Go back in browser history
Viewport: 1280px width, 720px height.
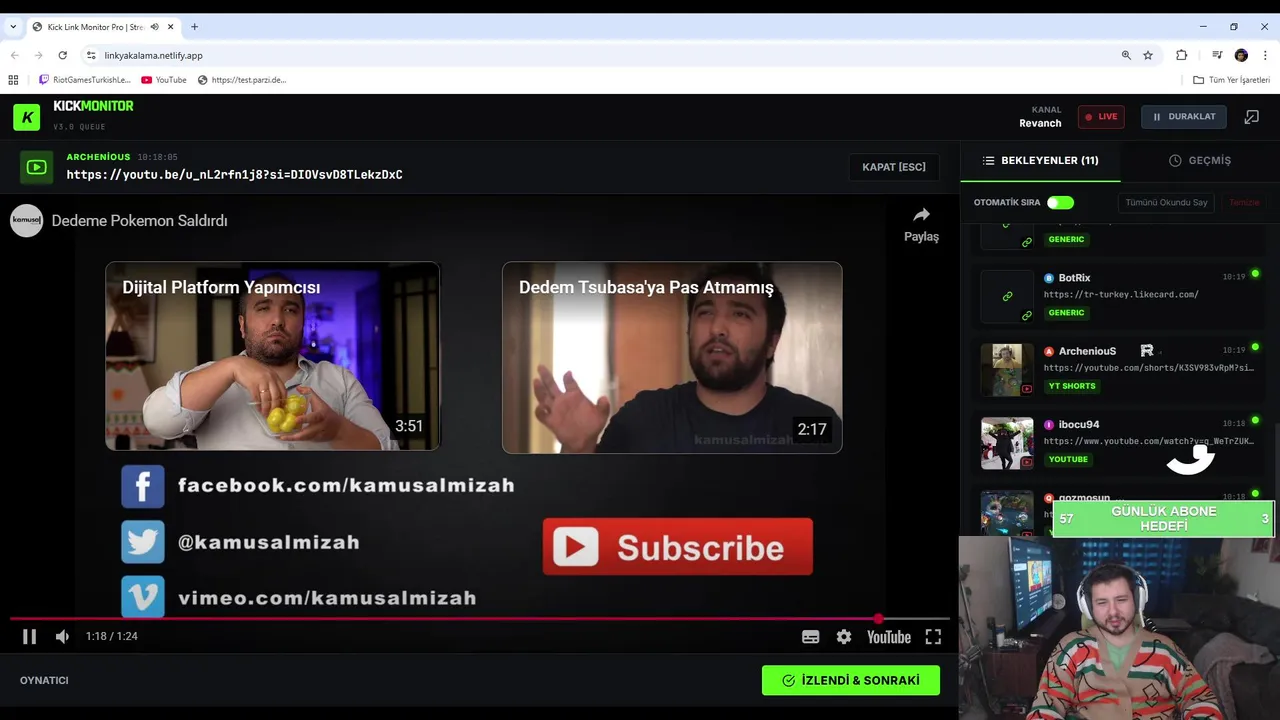[x=14, y=55]
